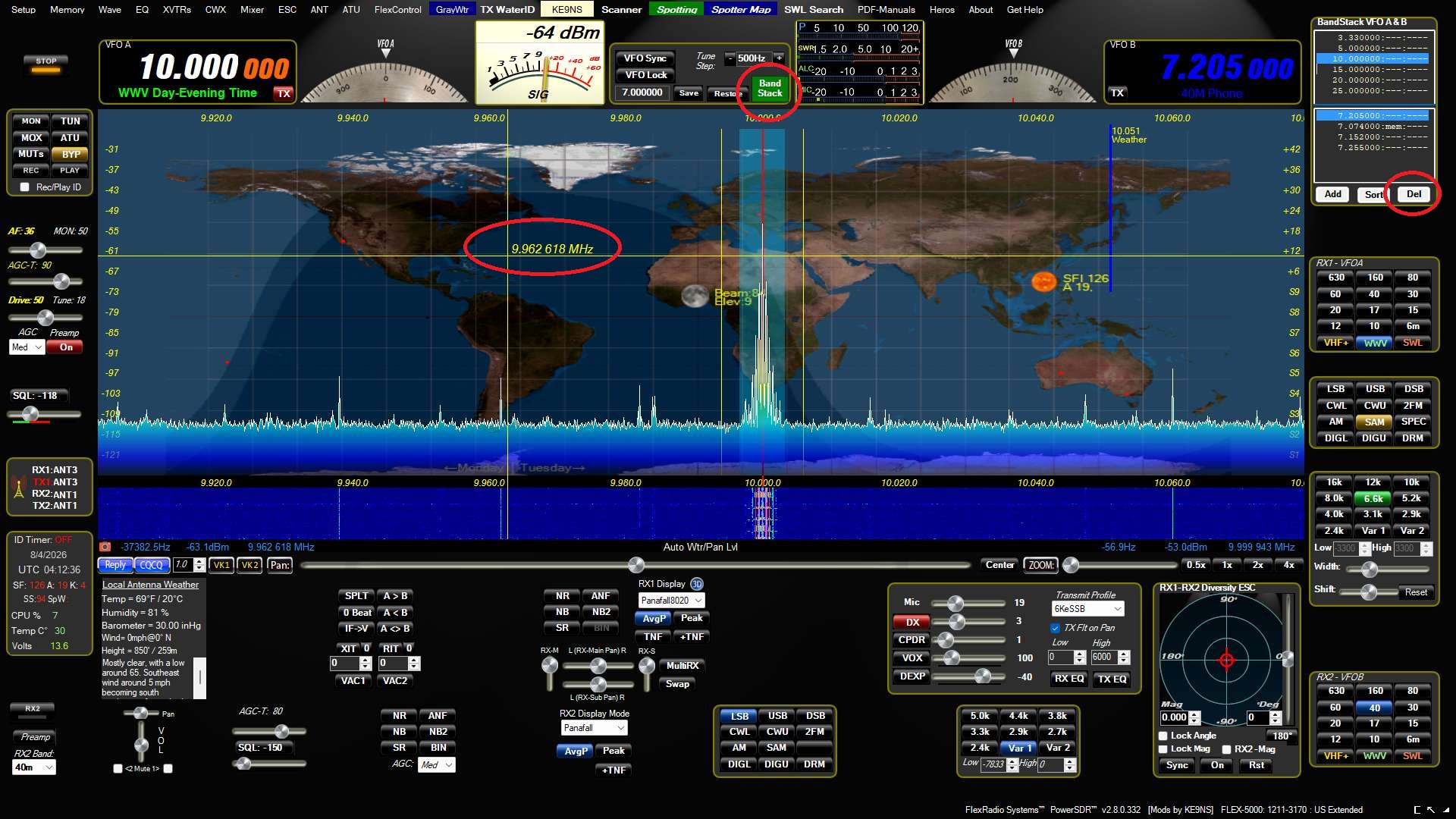Image resolution: width=1456 pixels, height=819 pixels.
Task: Open the Transmit Profile 6KeSSB dropdown
Action: coord(1087,609)
